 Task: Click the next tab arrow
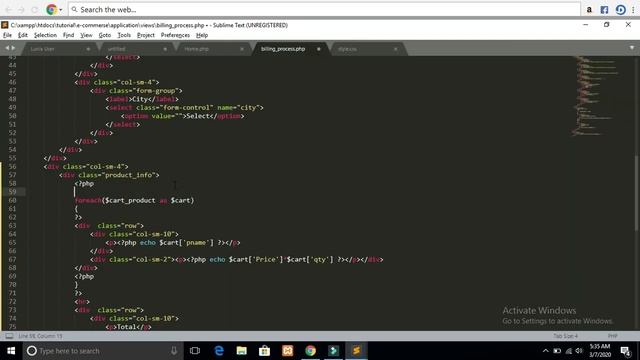click(13, 48)
